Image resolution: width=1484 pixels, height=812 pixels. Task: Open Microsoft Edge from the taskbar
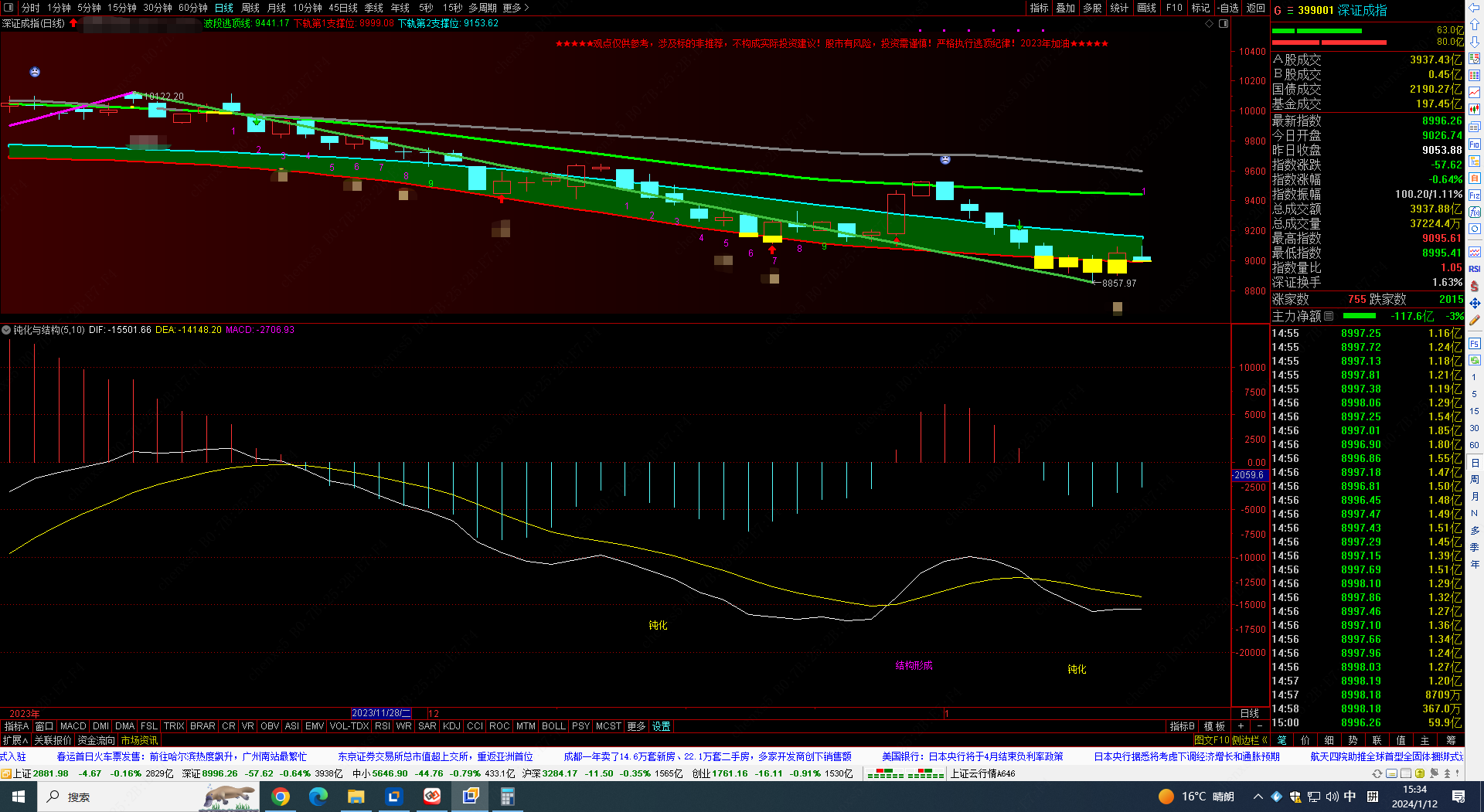(x=318, y=797)
